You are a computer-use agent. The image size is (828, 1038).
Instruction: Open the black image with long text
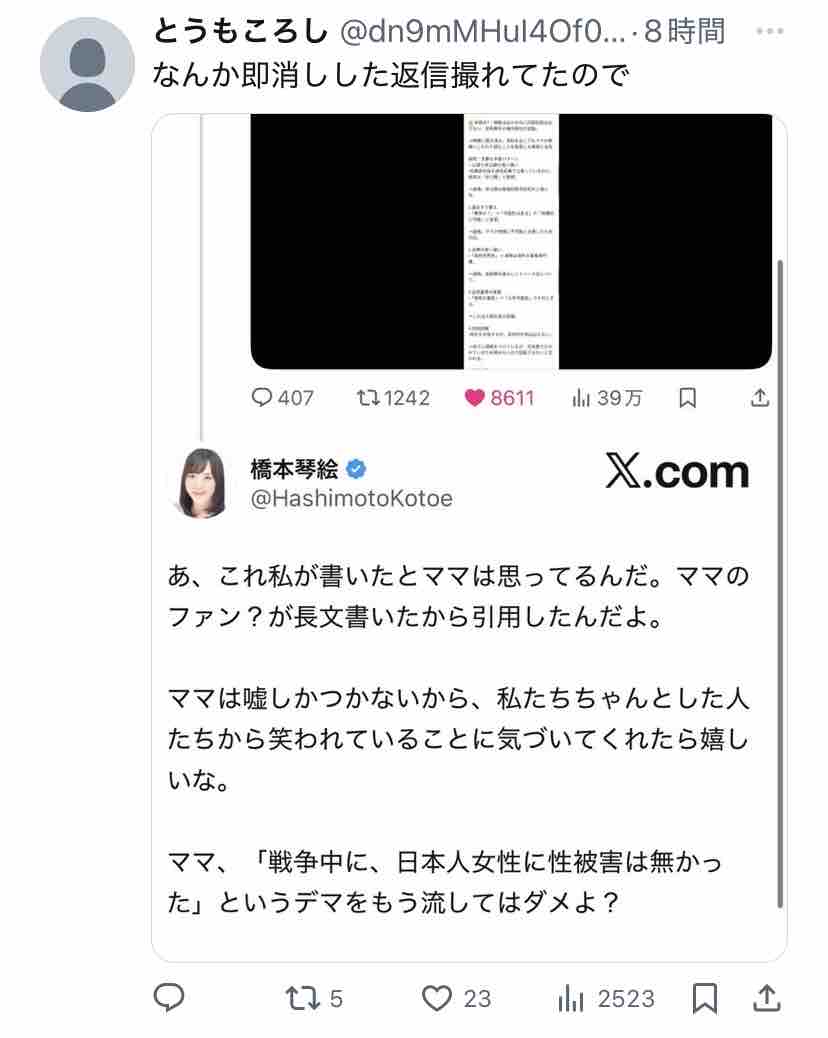[x=511, y=242]
